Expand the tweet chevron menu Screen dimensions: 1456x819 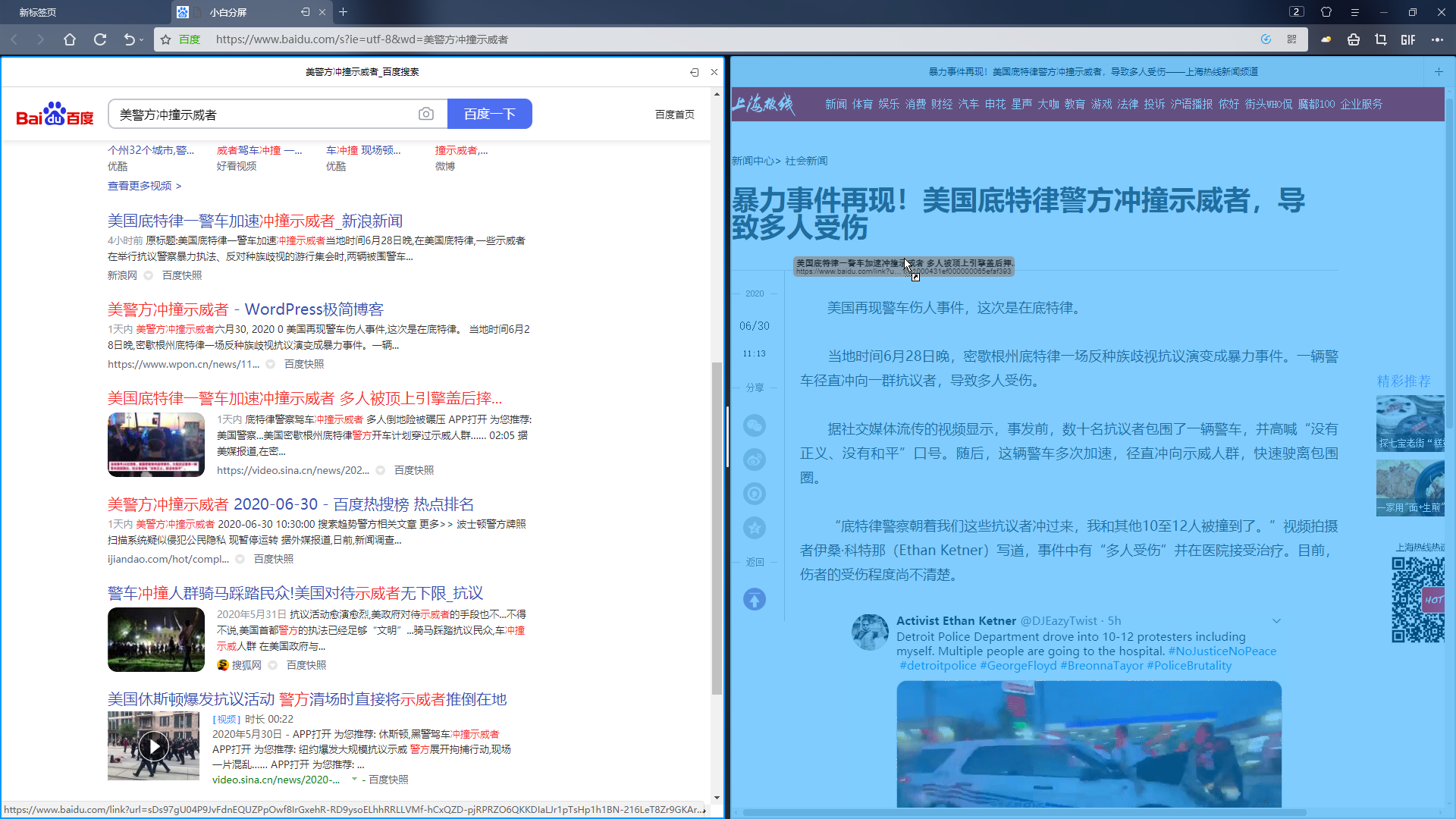[1276, 621]
